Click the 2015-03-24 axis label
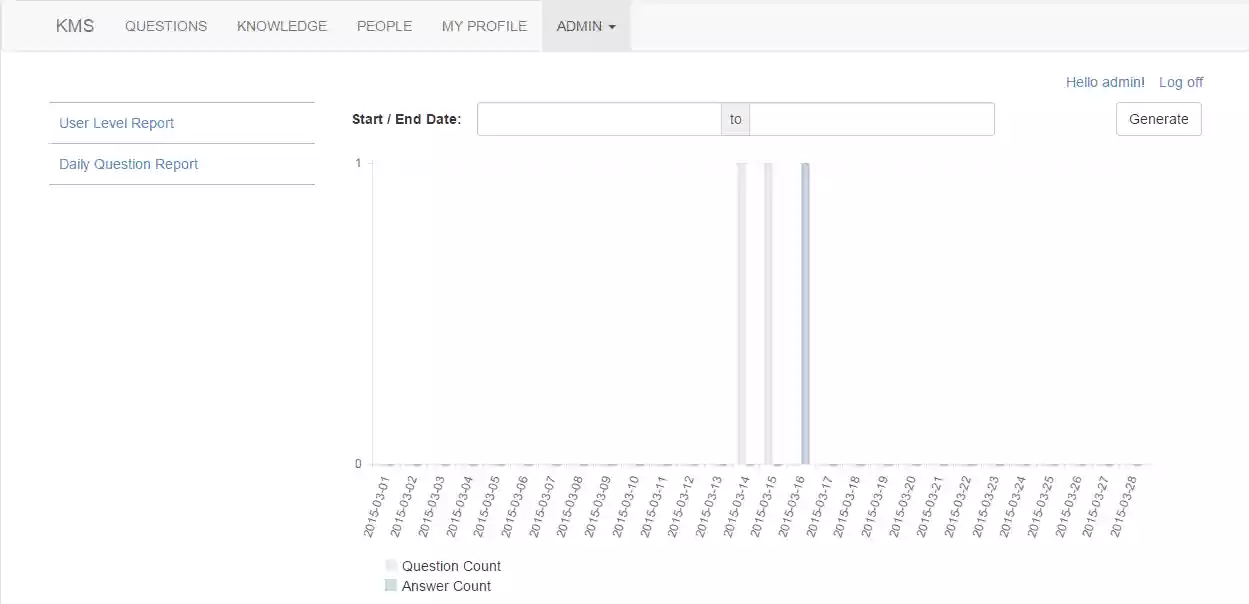 point(1013,506)
